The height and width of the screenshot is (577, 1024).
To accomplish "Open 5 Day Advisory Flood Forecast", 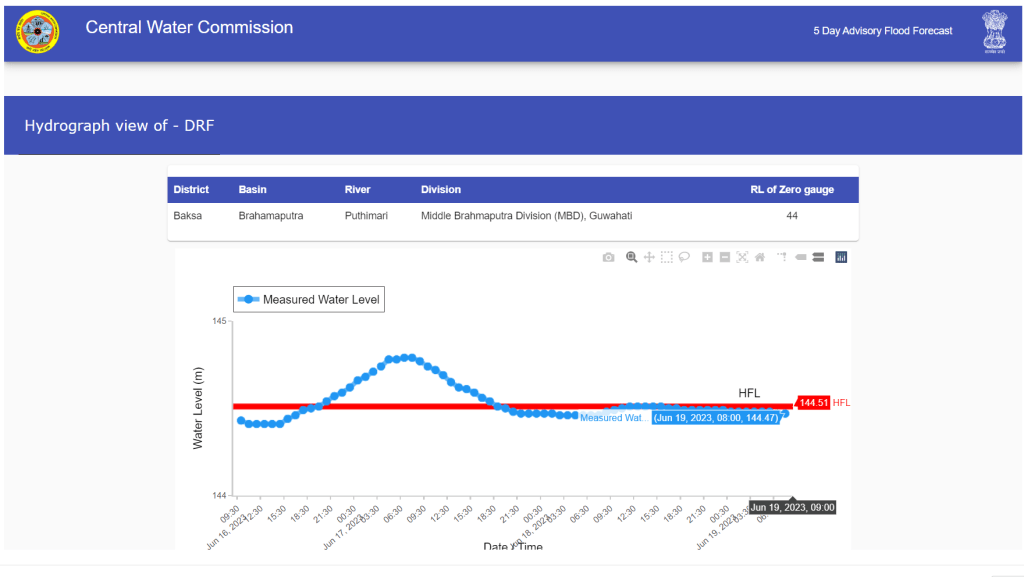I will (x=882, y=31).
